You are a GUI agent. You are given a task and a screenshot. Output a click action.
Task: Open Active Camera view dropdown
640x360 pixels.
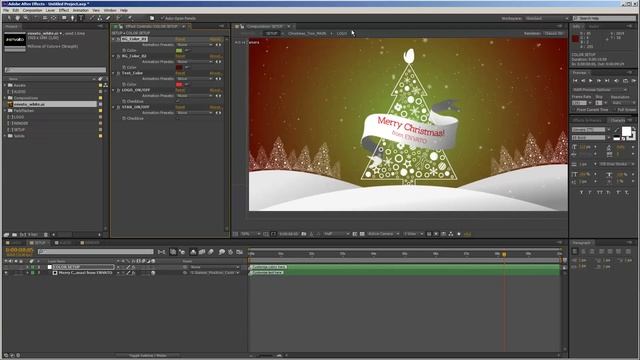383,234
